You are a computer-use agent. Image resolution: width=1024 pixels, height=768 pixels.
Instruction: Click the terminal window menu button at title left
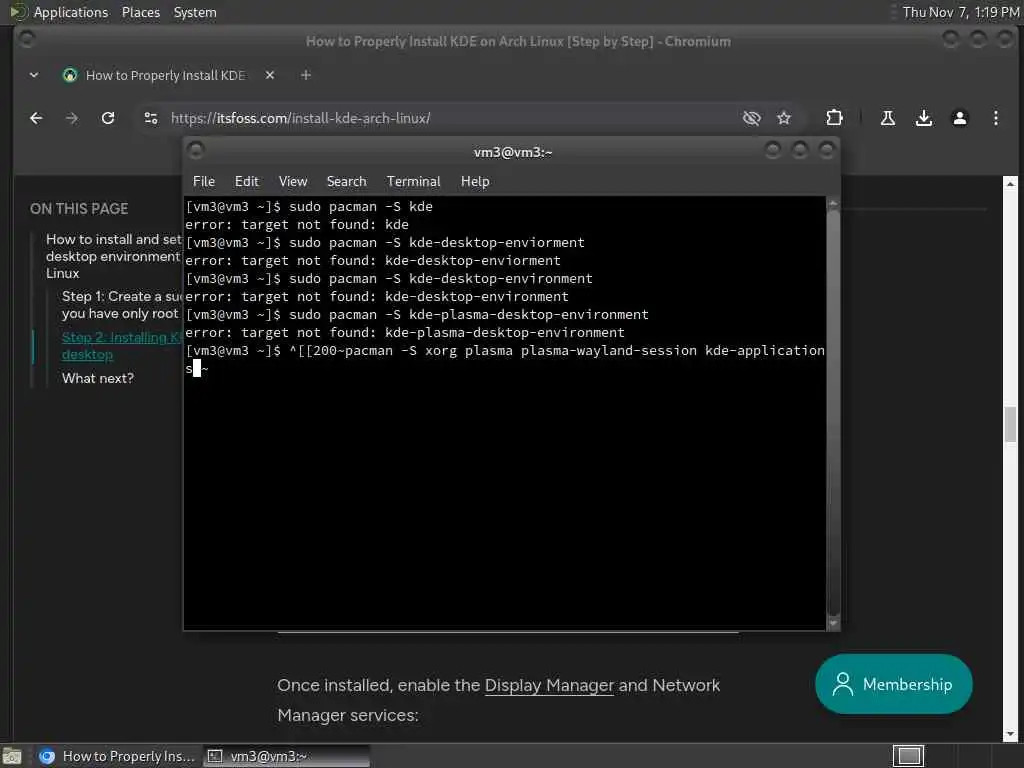point(196,151)
